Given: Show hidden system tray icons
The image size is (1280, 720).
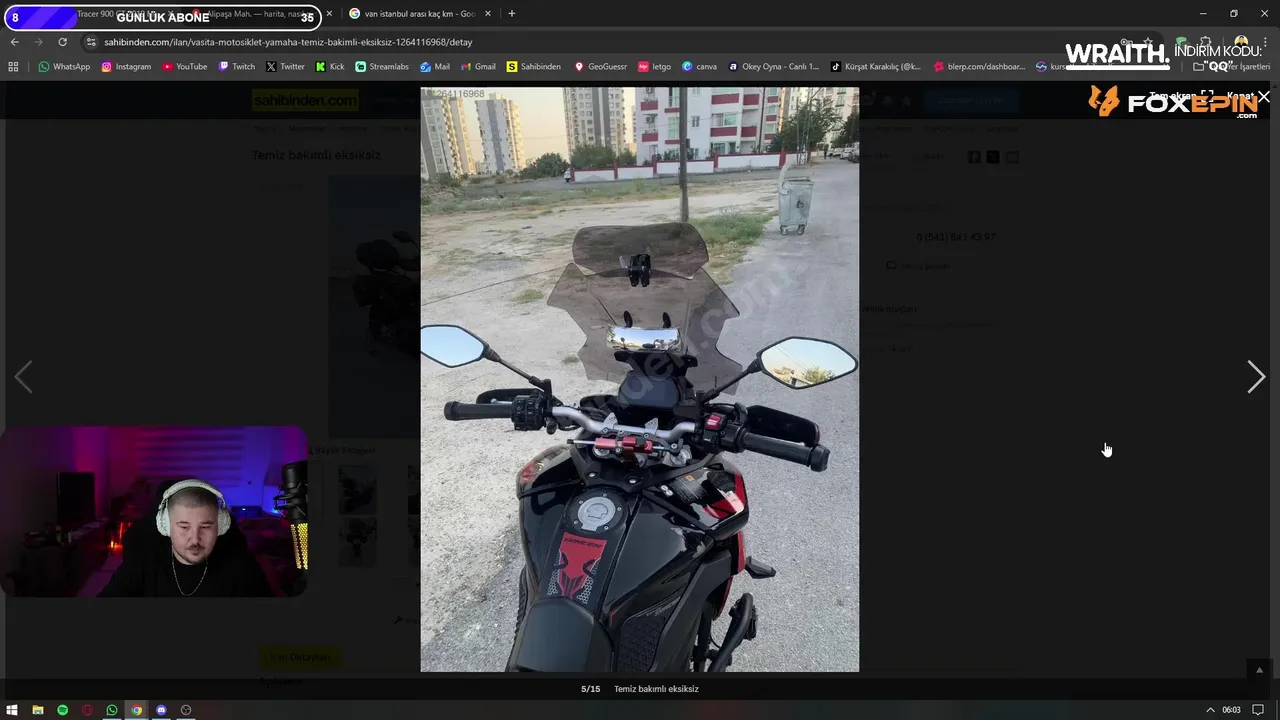Looking at the screenshot, I should click(1210, 710).
